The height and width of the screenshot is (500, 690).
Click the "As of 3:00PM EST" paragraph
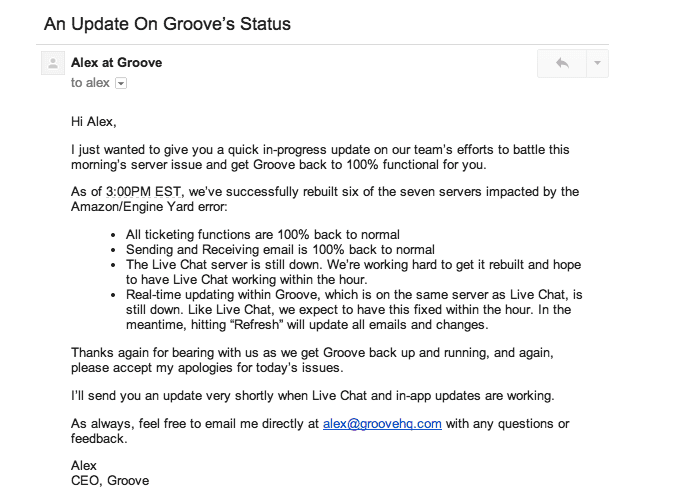point(325,199)
